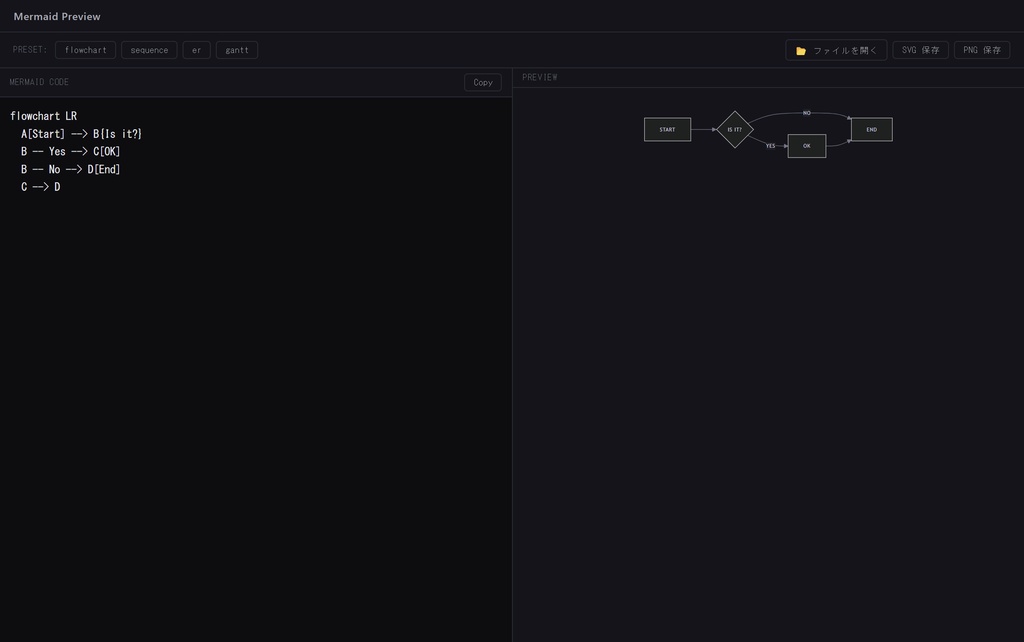Screen dimensions: 1024x642
Task: Click the code line C --> D
Action: click(x=40, y=187)
